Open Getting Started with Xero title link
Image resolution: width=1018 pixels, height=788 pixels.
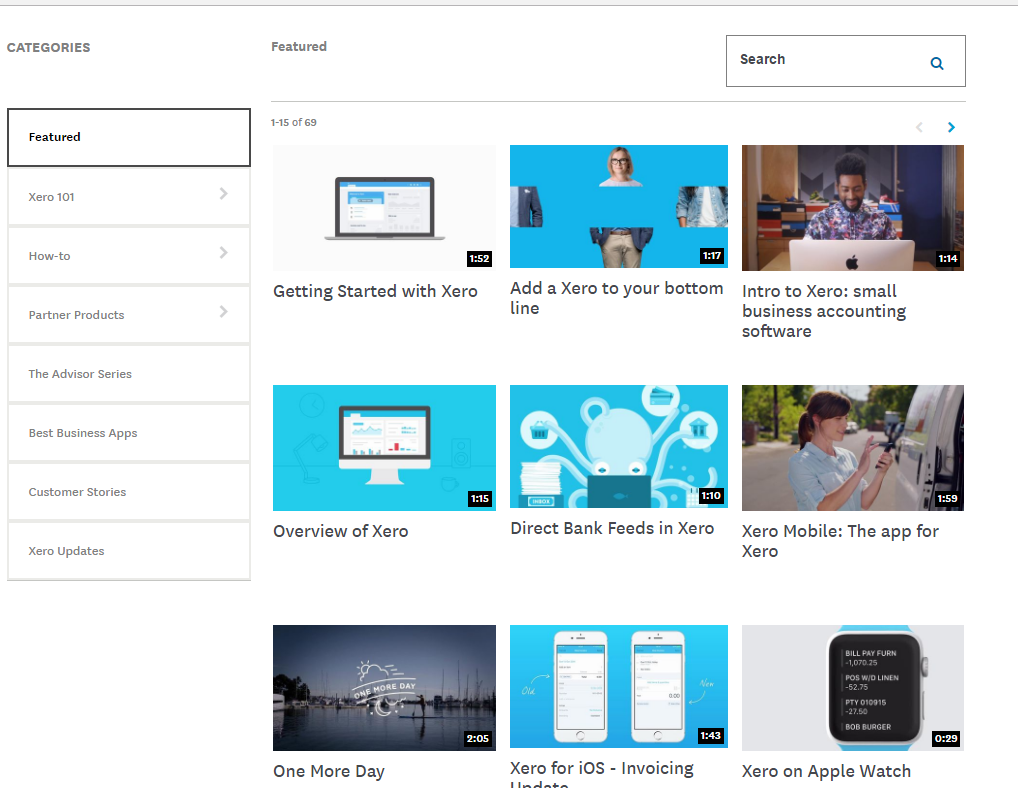pyautogui.click(x=375, y=291)
